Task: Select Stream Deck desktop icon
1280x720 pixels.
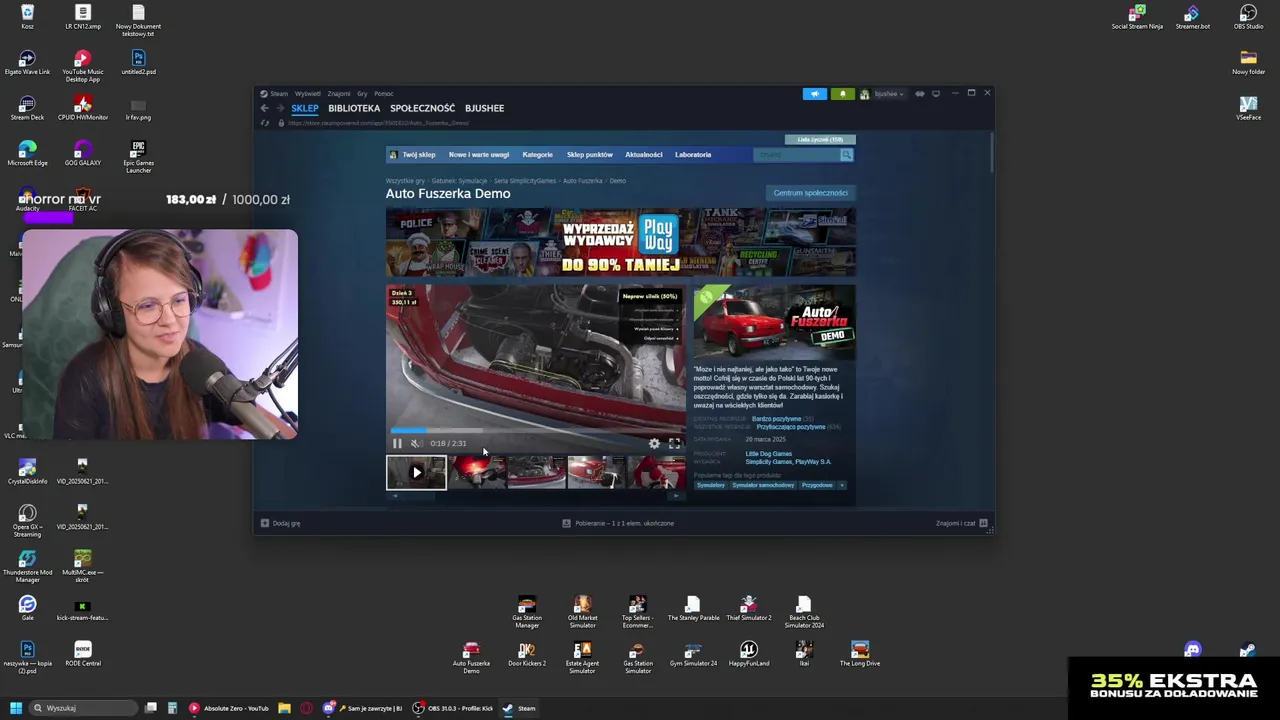Action: (x=27, y=108)
